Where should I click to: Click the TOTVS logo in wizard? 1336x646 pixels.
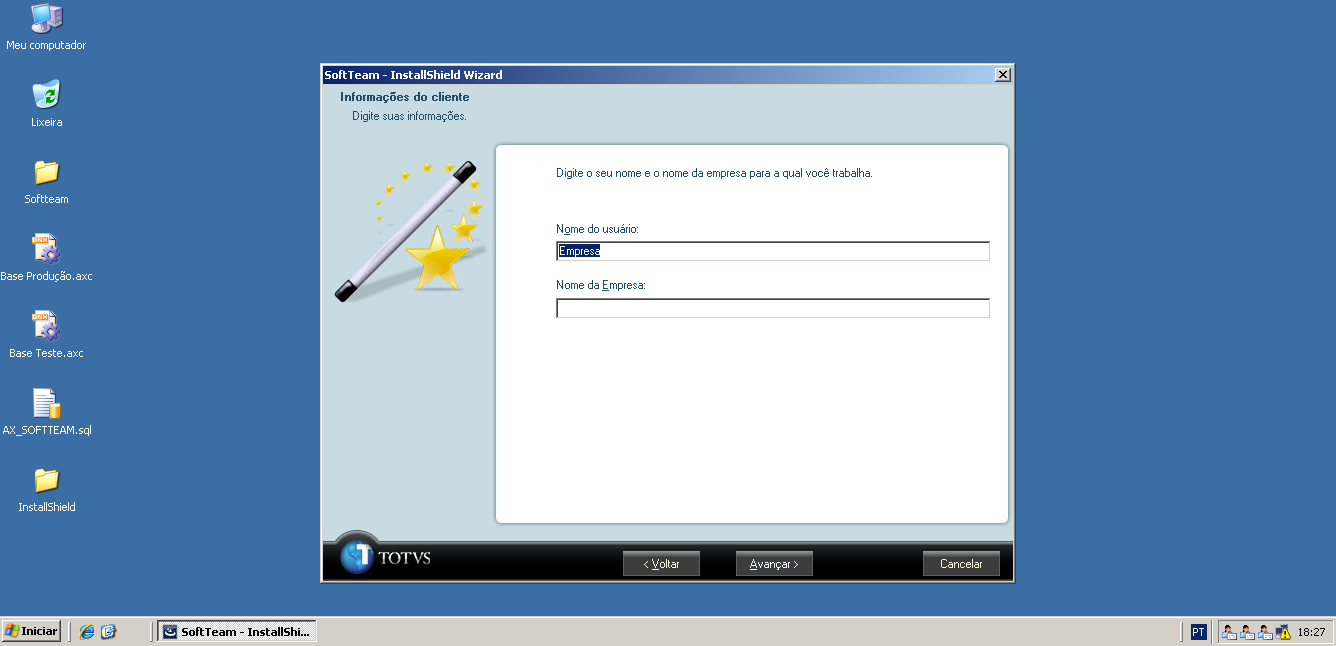pyautogui.click(x=386, y=556)
